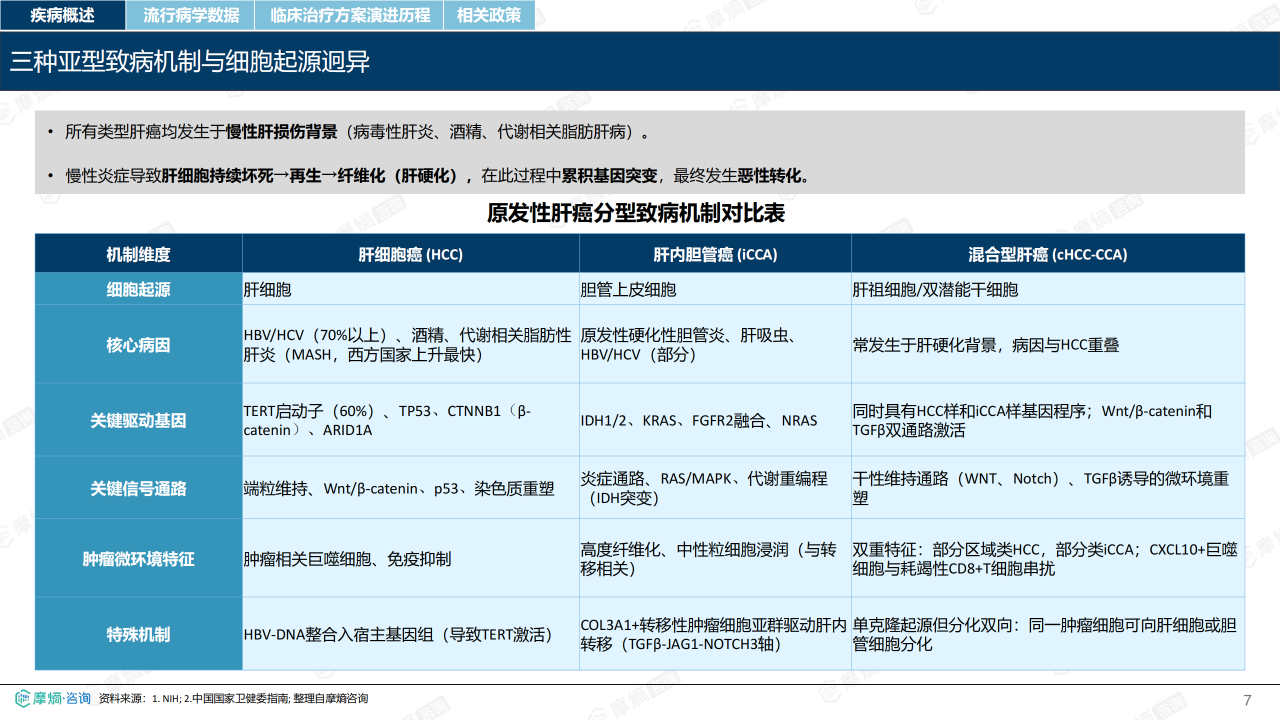Click the 肝细胞癌 (HCC) column header

410,254
